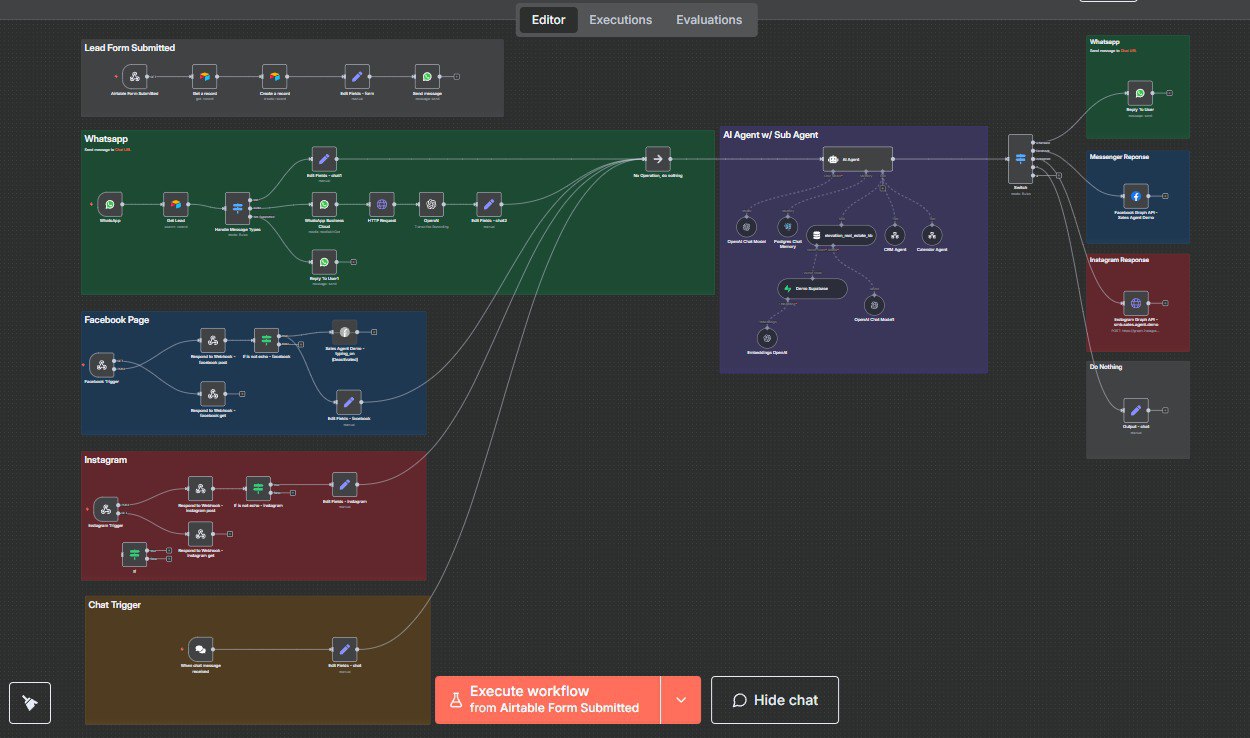This screenshot has width=1250, height=738.
Task: Open the AI Agent node
Action: coord(857,159)
